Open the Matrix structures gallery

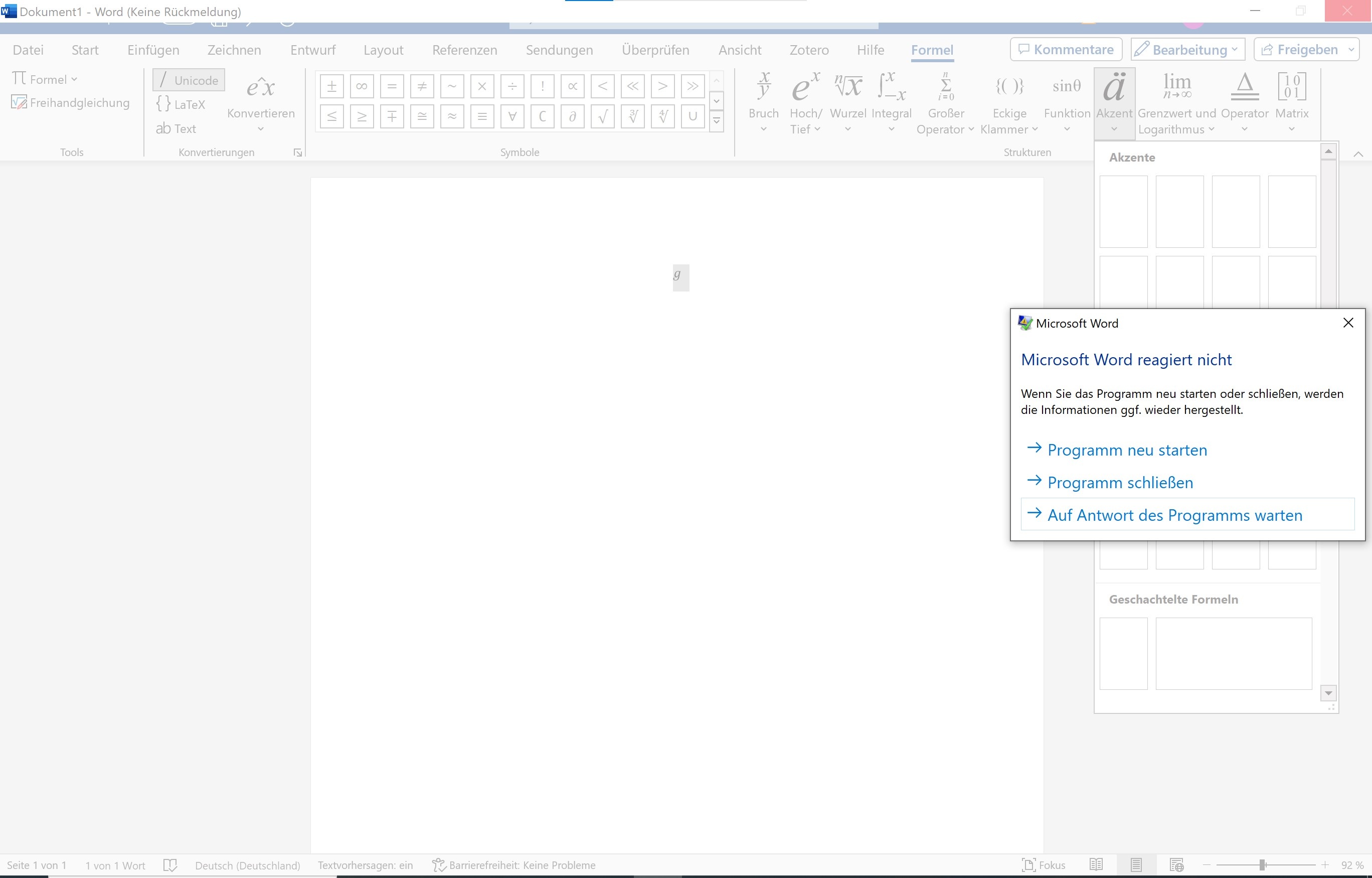(1291, 103)
